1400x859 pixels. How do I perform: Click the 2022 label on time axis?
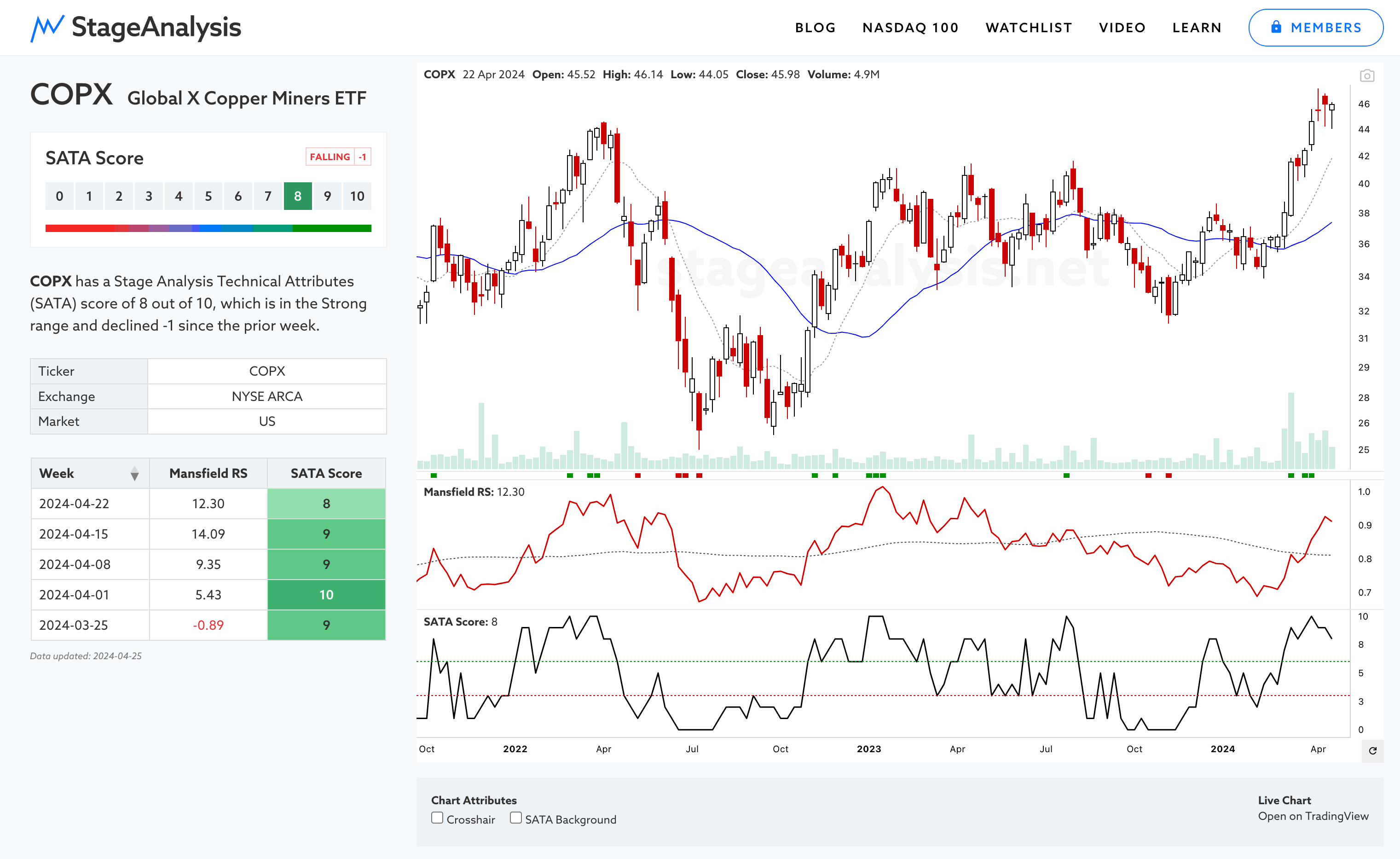click(x=515, y=749)
